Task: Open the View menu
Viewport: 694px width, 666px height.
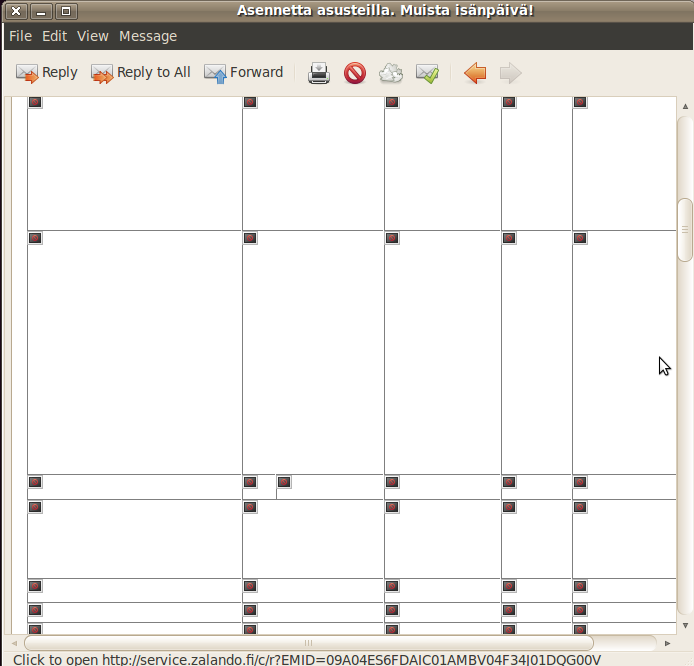Action: [93, 36]
